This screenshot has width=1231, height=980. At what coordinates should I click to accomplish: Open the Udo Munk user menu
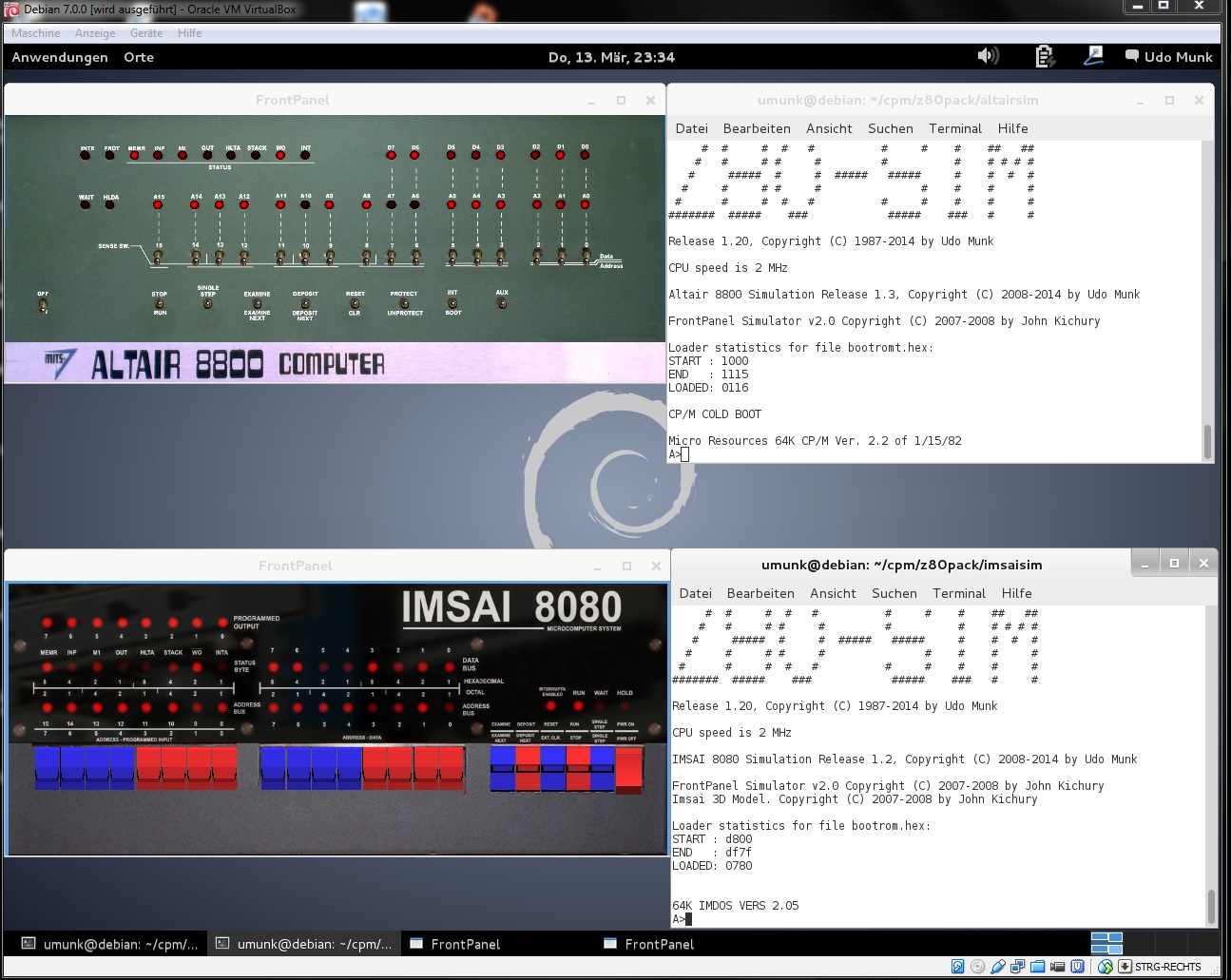coord(1168,57)
